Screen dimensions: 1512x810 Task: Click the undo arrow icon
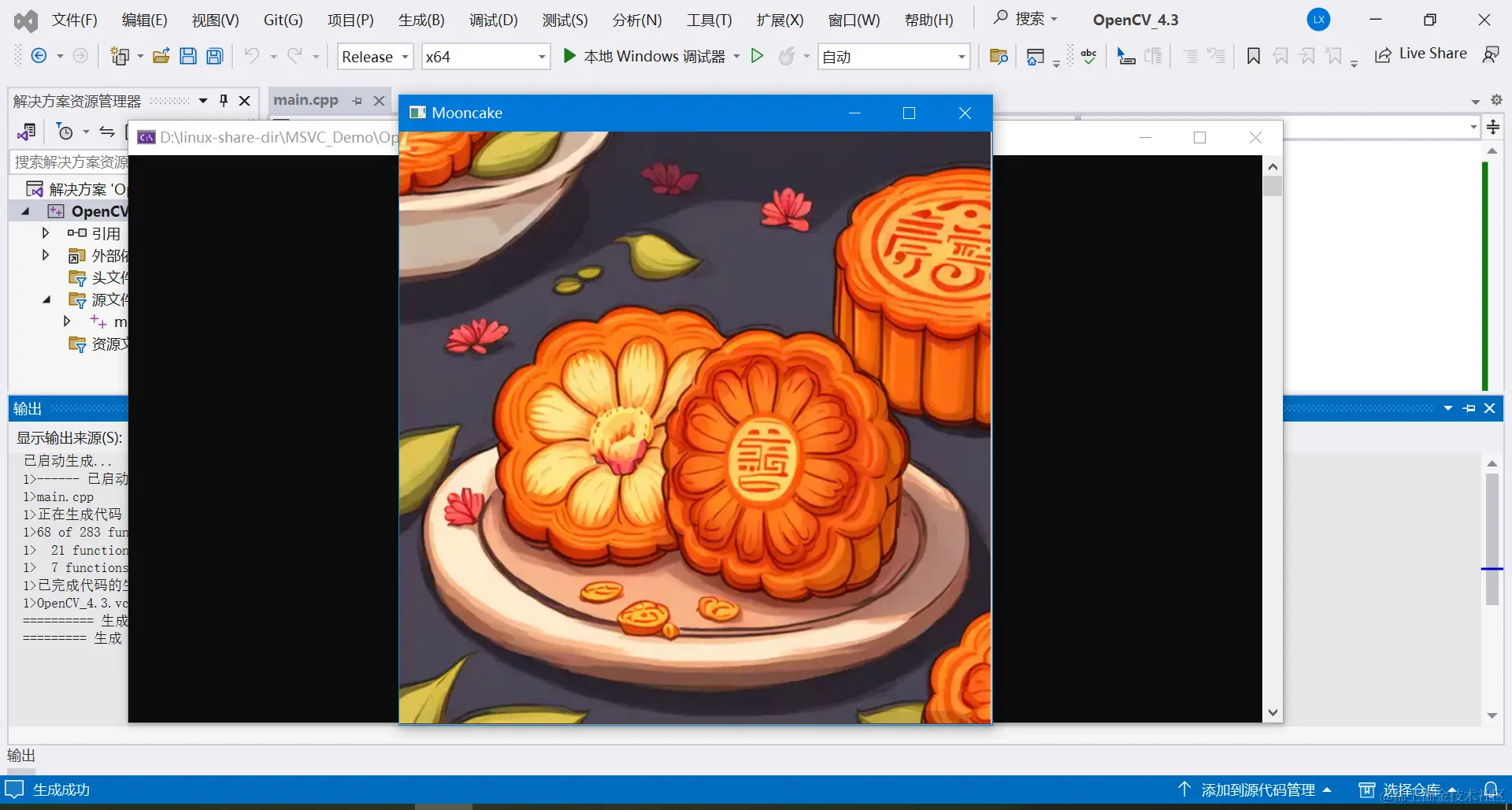click(251, 56)
